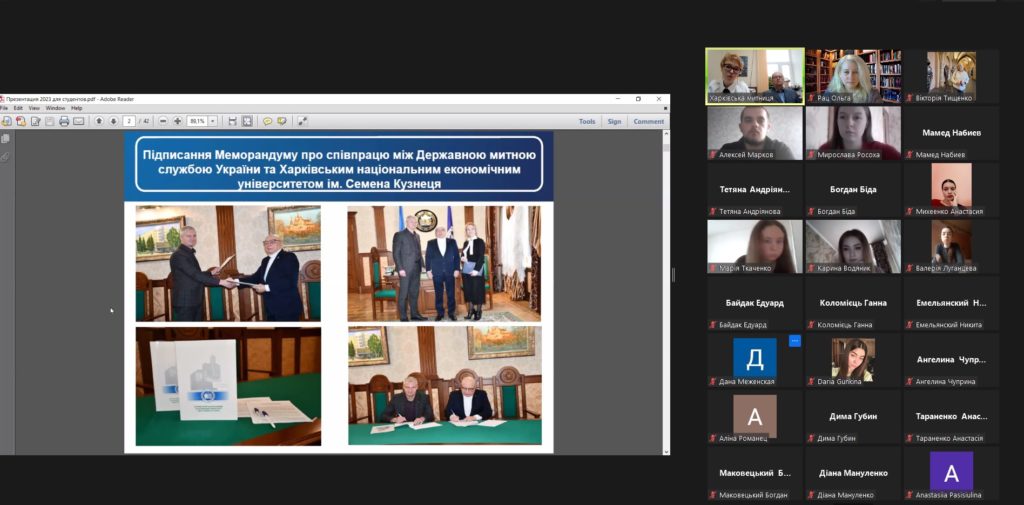Click the Create PDF online toolbar icon
The height and width of the screenshot is (505, 1024).
[7, 121]
